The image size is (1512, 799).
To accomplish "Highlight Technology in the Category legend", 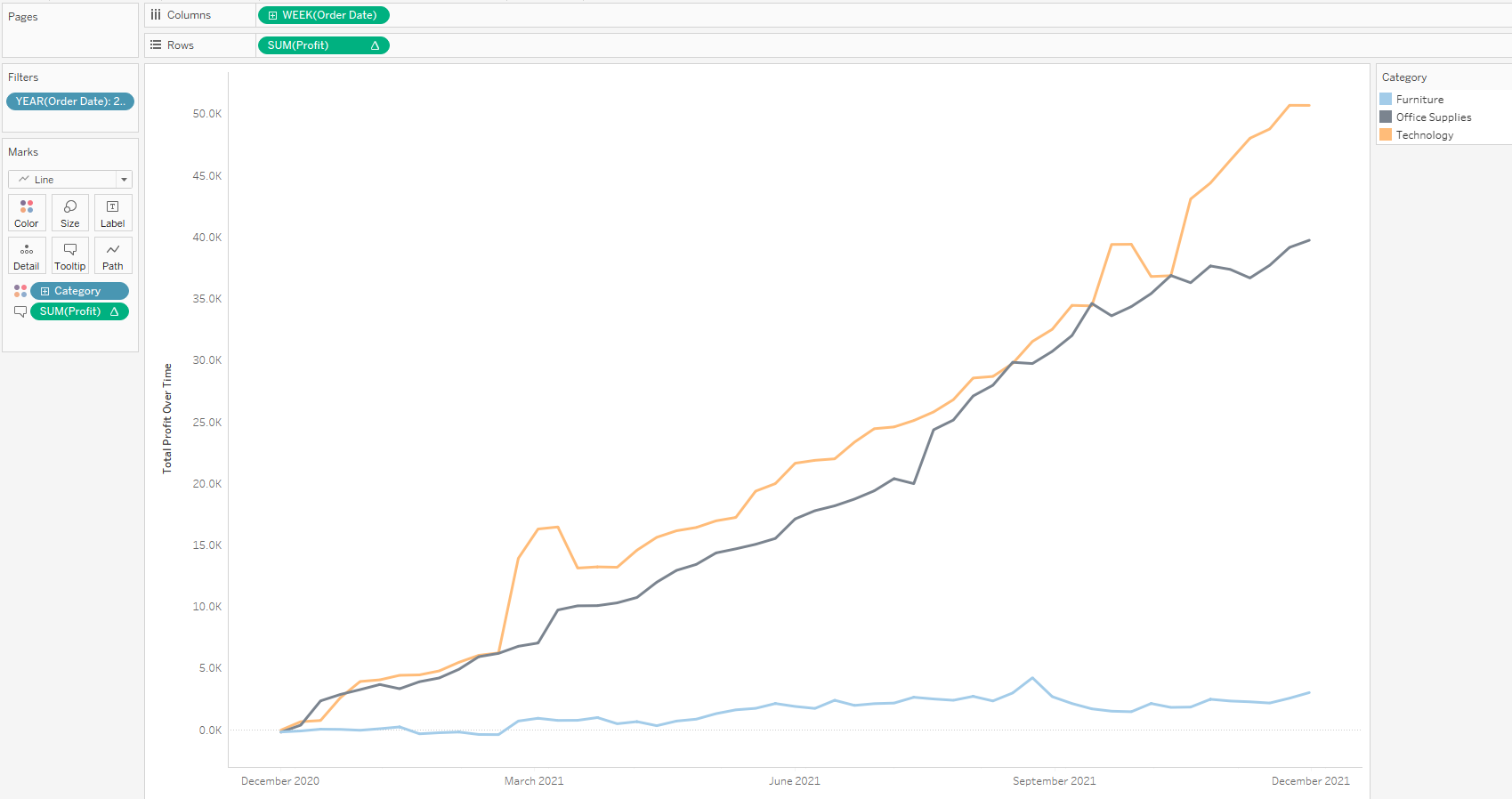I will click(1424, 135).
